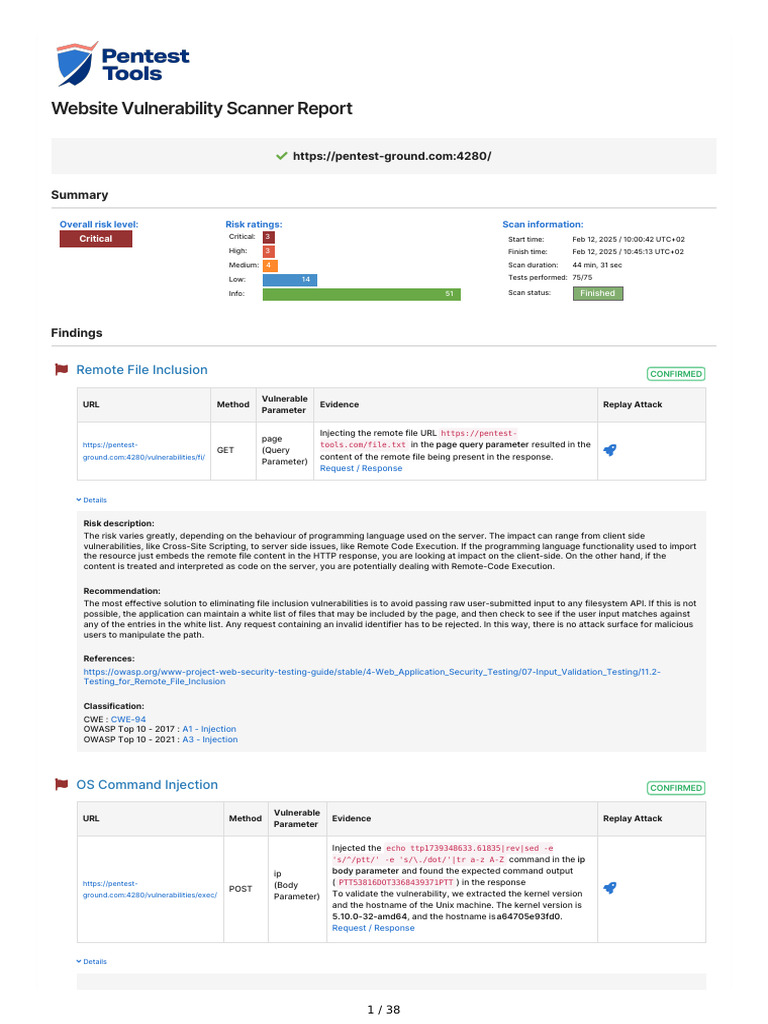768x1024 pixels.
Task: Click the High risk bar showing 3
Action: 268,251
